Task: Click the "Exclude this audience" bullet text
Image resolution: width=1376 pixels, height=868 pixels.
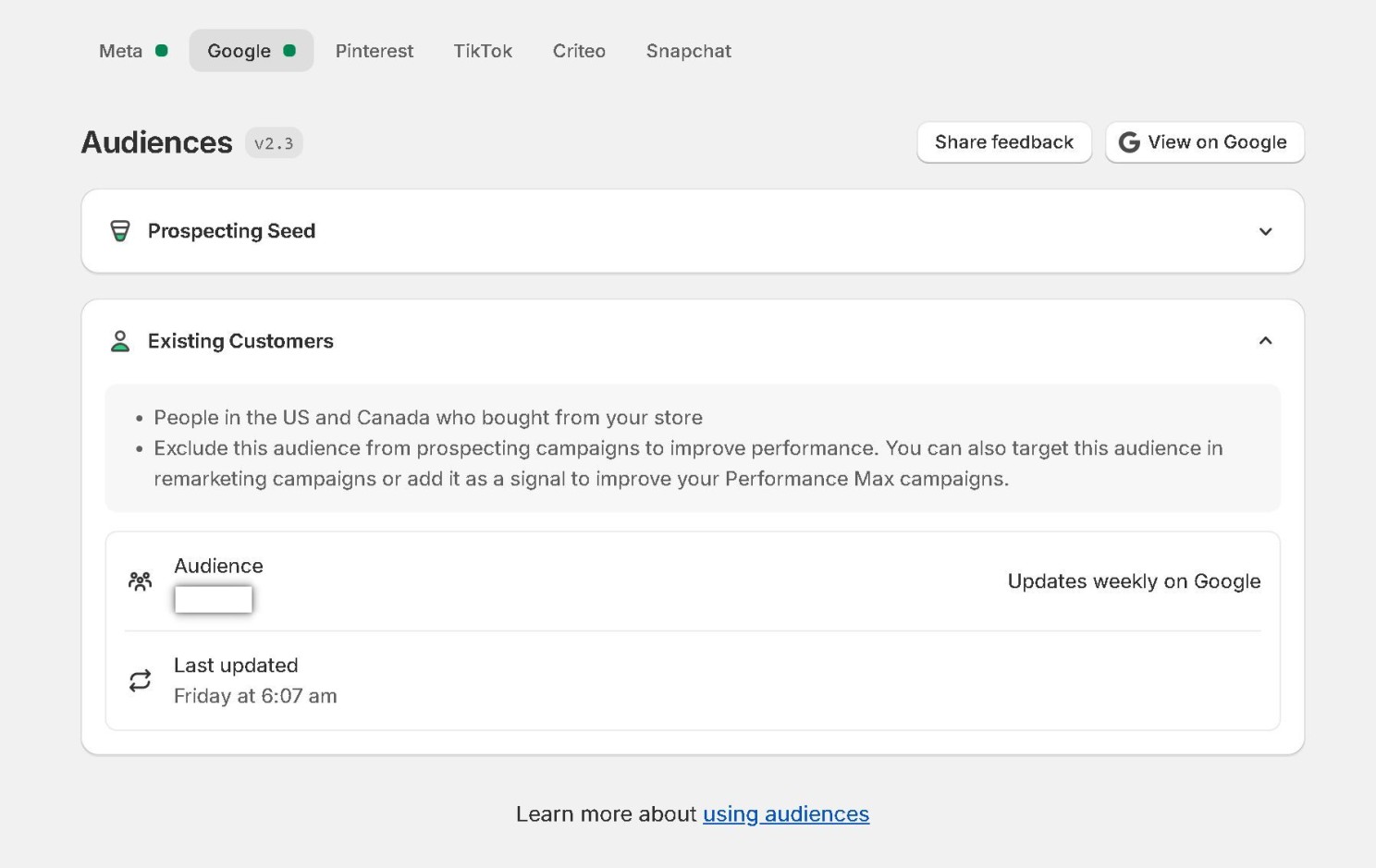Action: (688, 463)
